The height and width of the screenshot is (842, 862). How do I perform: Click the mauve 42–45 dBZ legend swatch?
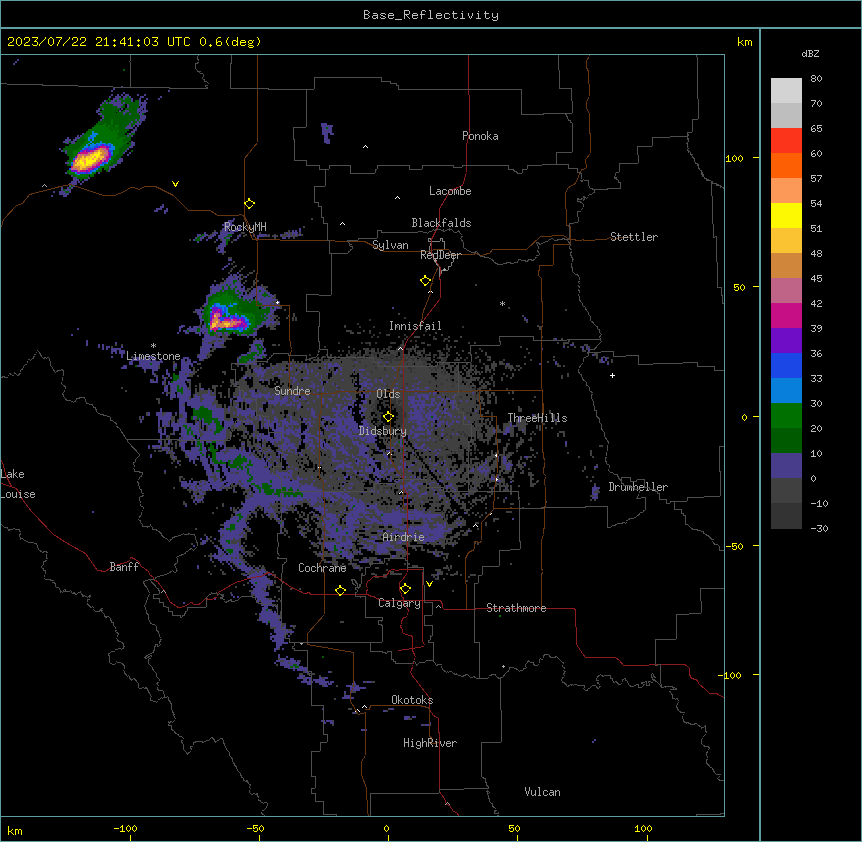pos(786,291)
